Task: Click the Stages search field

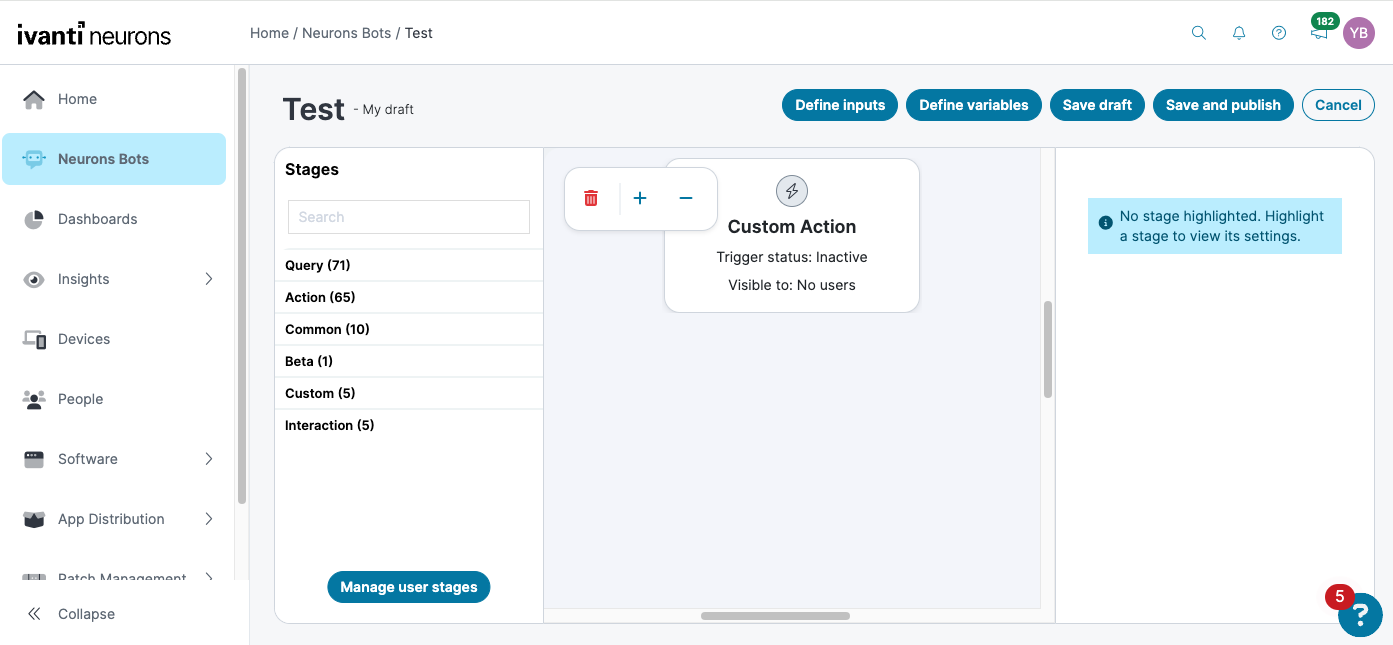Action: click(408, 216)
